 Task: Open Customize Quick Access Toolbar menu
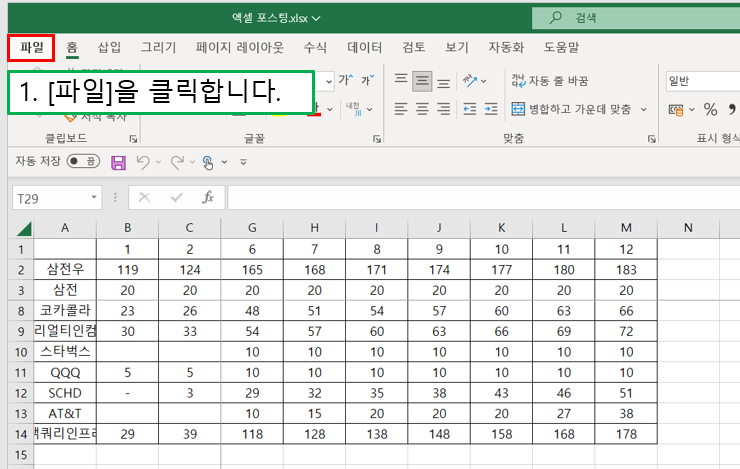(x=244, y=162)
